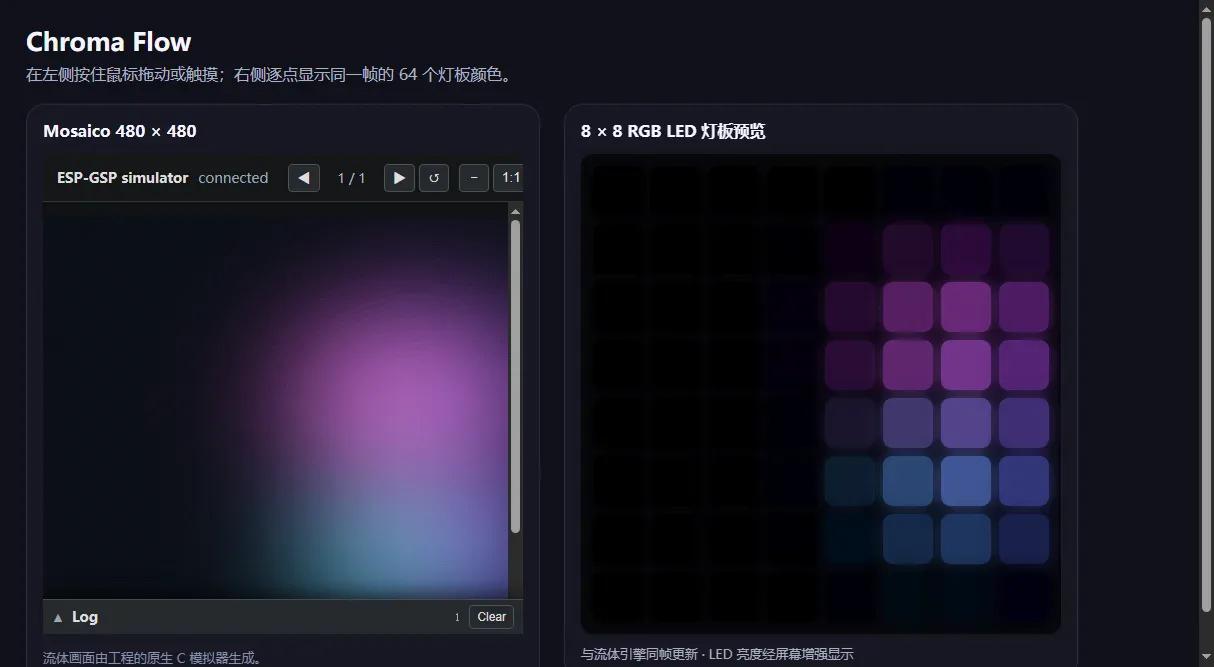
Task: Click the "ESP-GSP simulator" label
Action: pyautogui.click(x=123, y=178)
